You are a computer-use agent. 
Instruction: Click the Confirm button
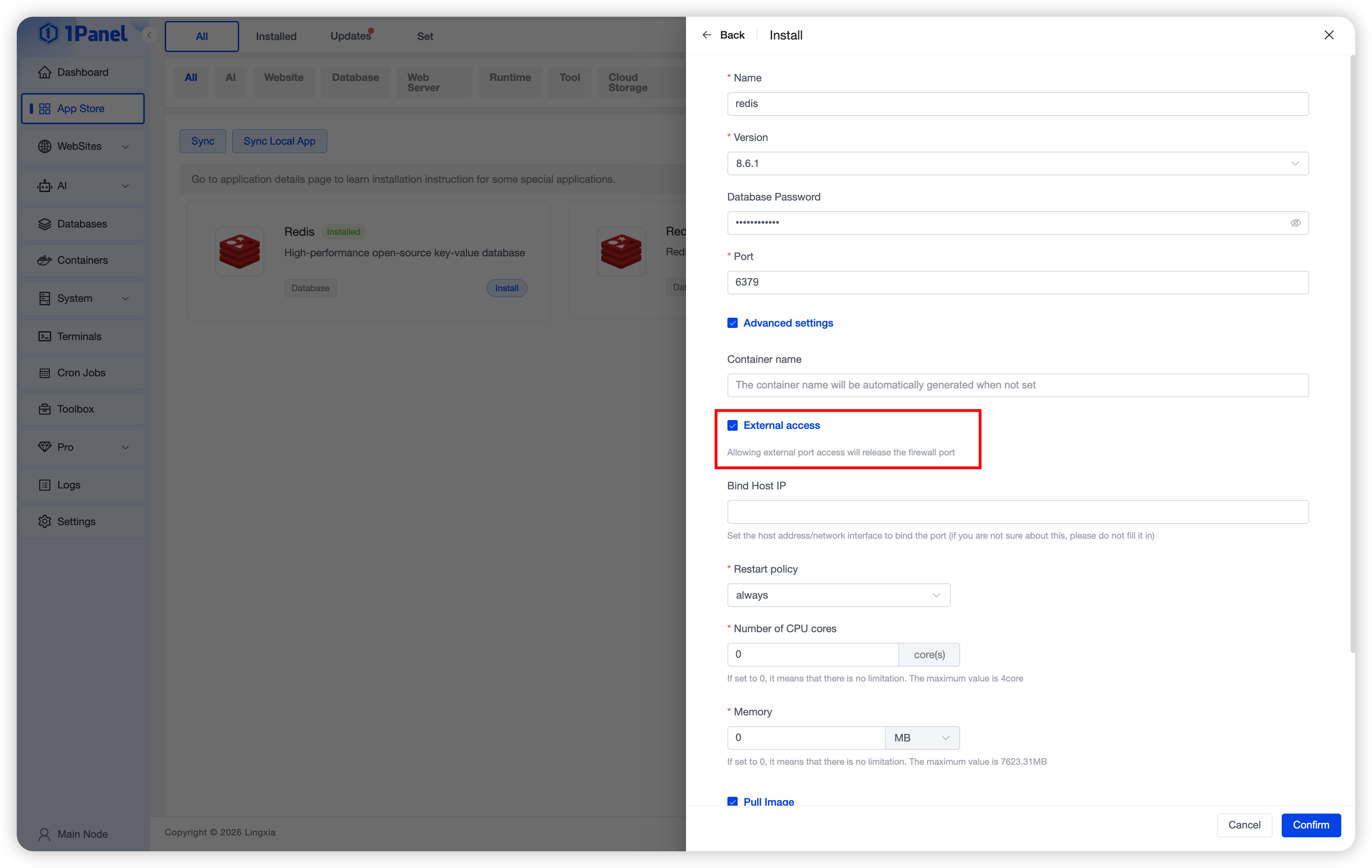tap(1311, 825)
